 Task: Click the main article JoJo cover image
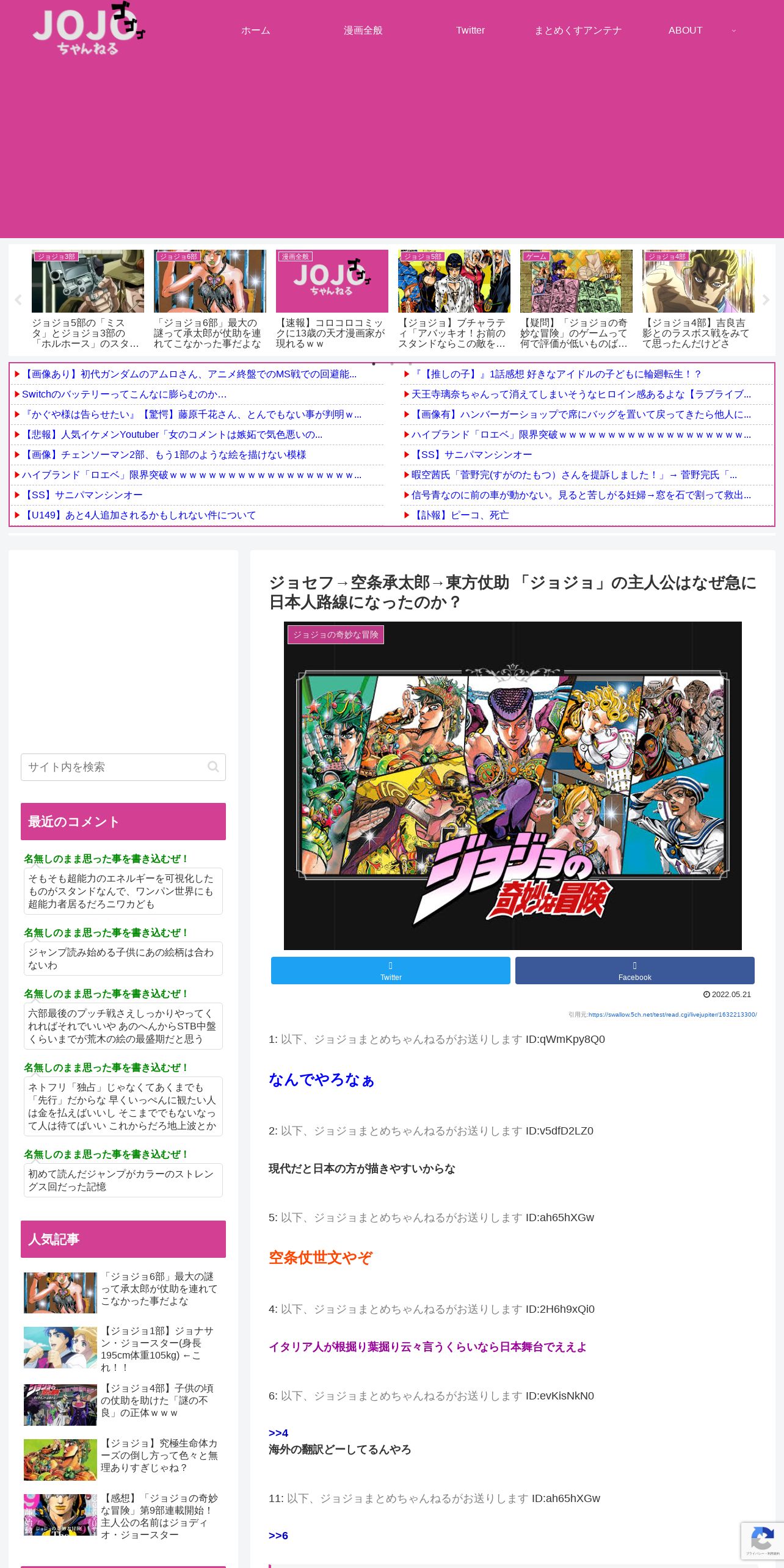[513, 786]
